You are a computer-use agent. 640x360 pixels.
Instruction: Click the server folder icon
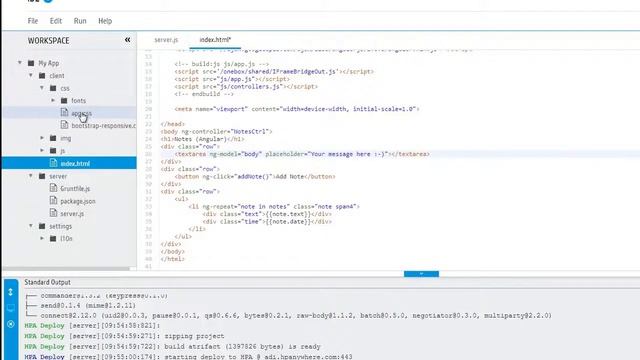(42, 176)
